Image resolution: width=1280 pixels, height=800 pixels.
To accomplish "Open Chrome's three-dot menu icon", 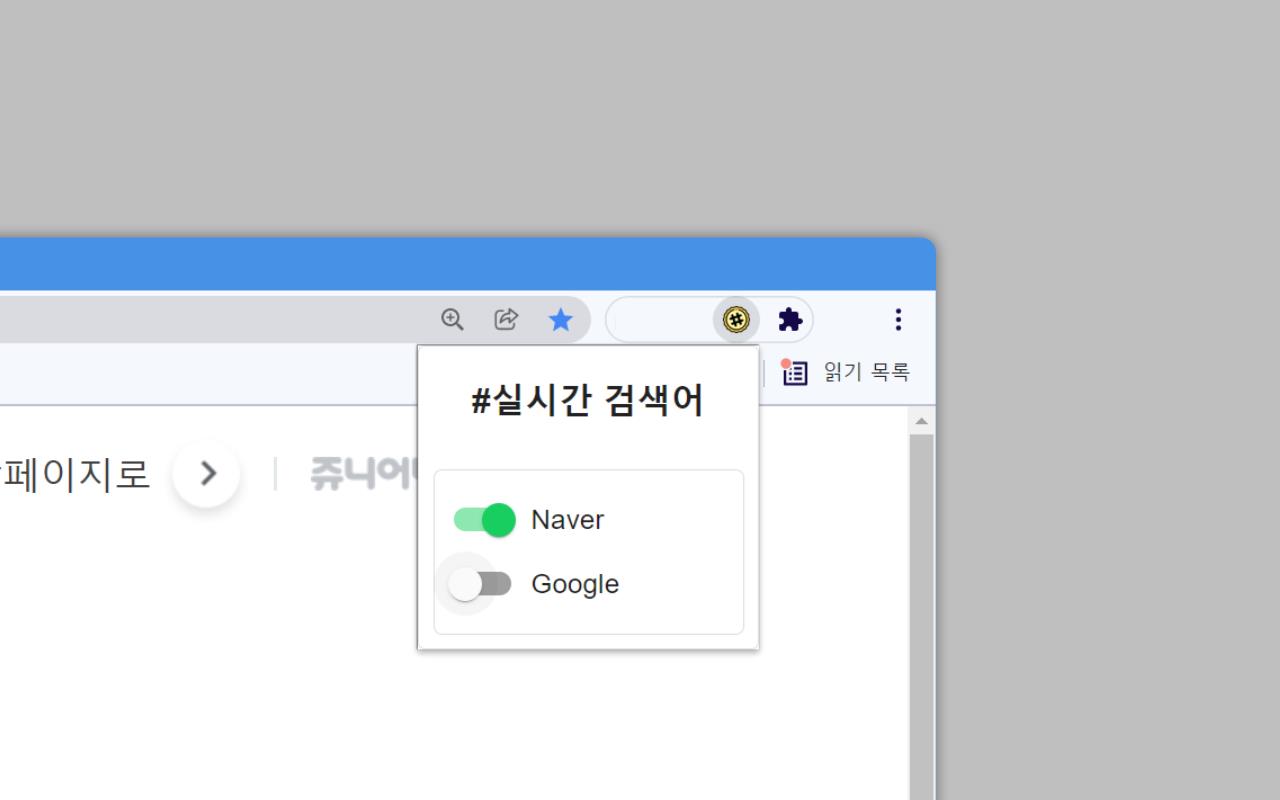I will 898,319.
